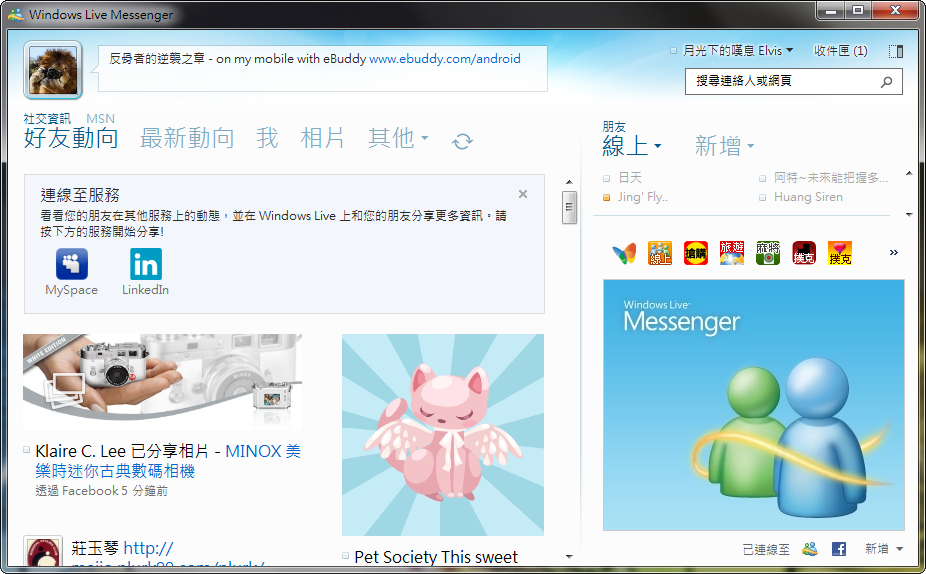Click status icon beside 阿特 contact
This screenshot has width=926, height=574.
click(x=762, y=178)
